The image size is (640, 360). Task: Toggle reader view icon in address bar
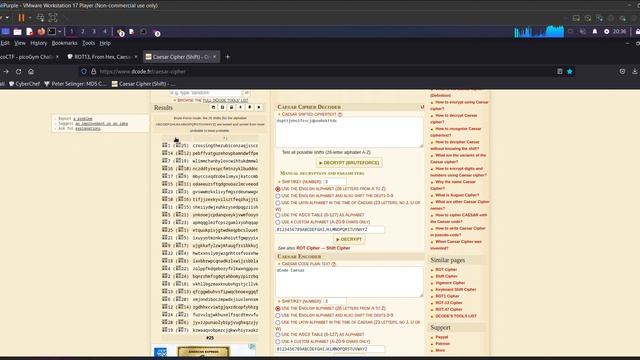(560, 71)
